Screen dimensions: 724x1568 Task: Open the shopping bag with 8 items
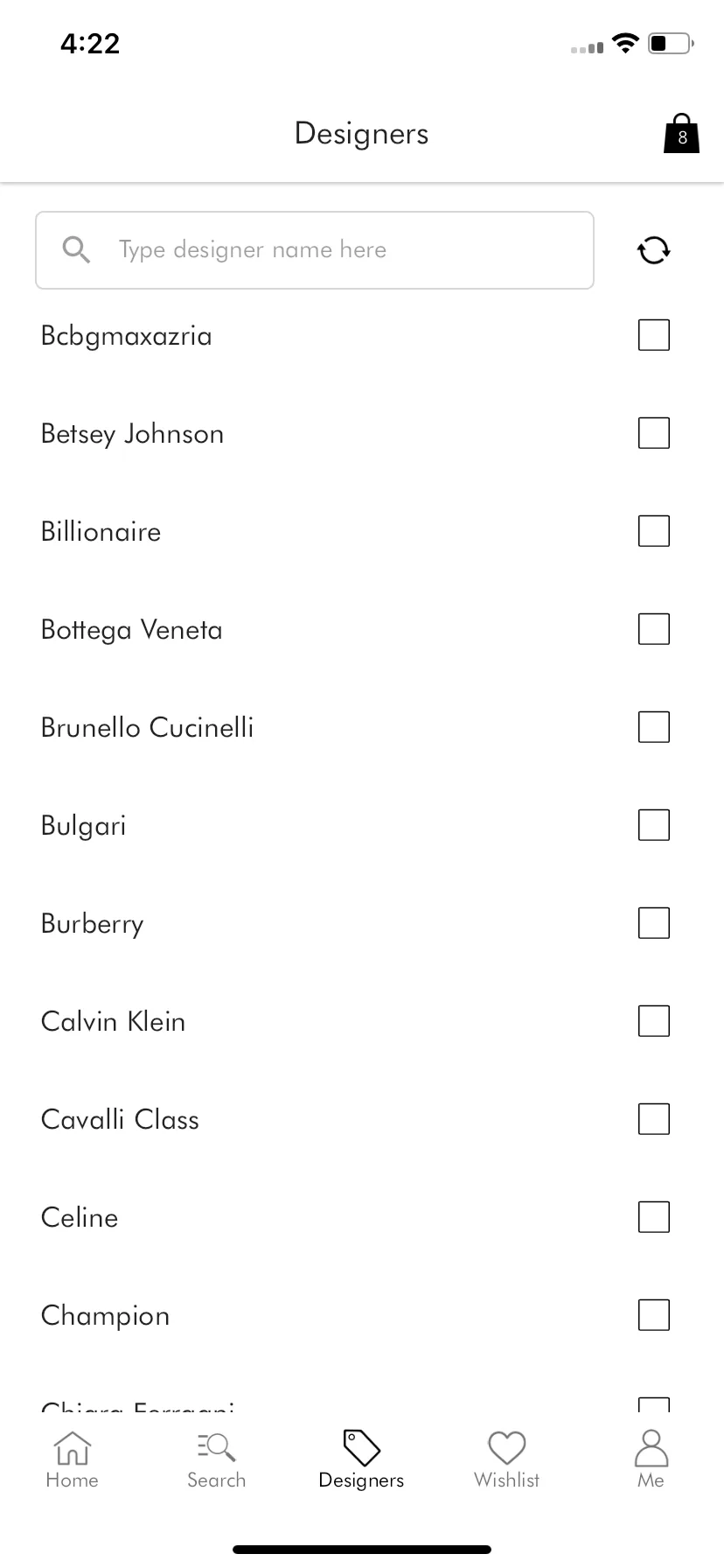(x=681, y=134)
